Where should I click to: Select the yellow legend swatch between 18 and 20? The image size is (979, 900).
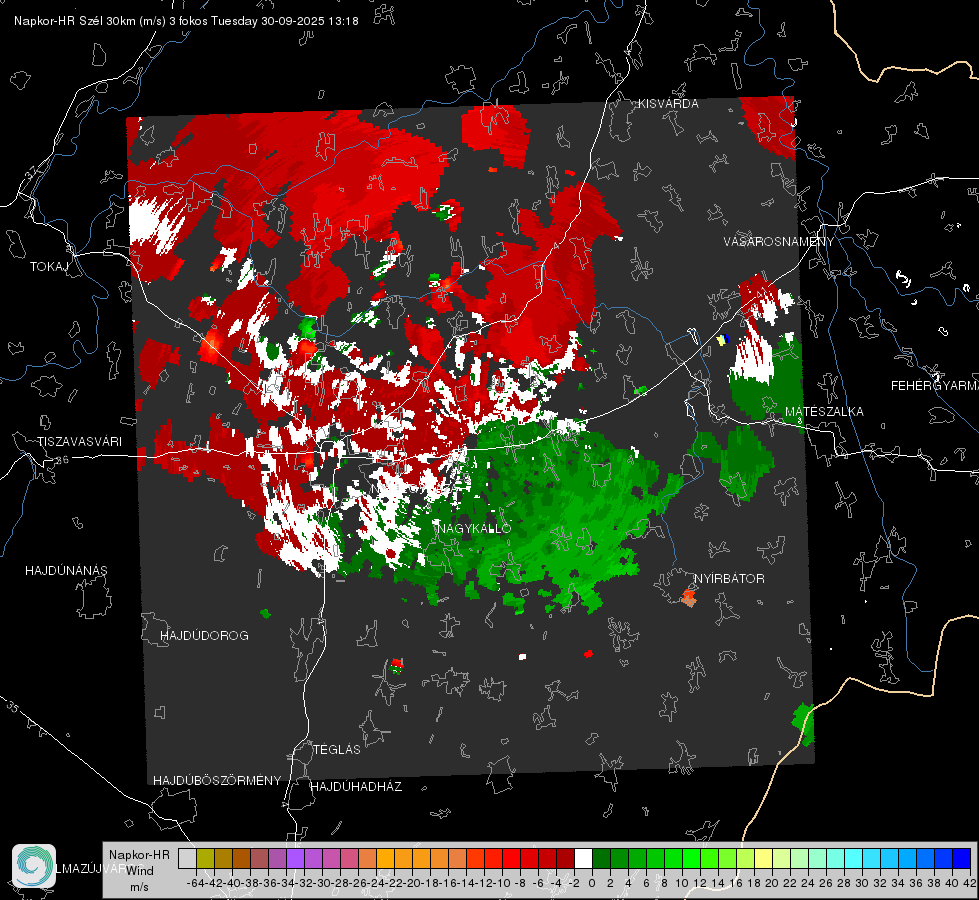tap(763, 859)
